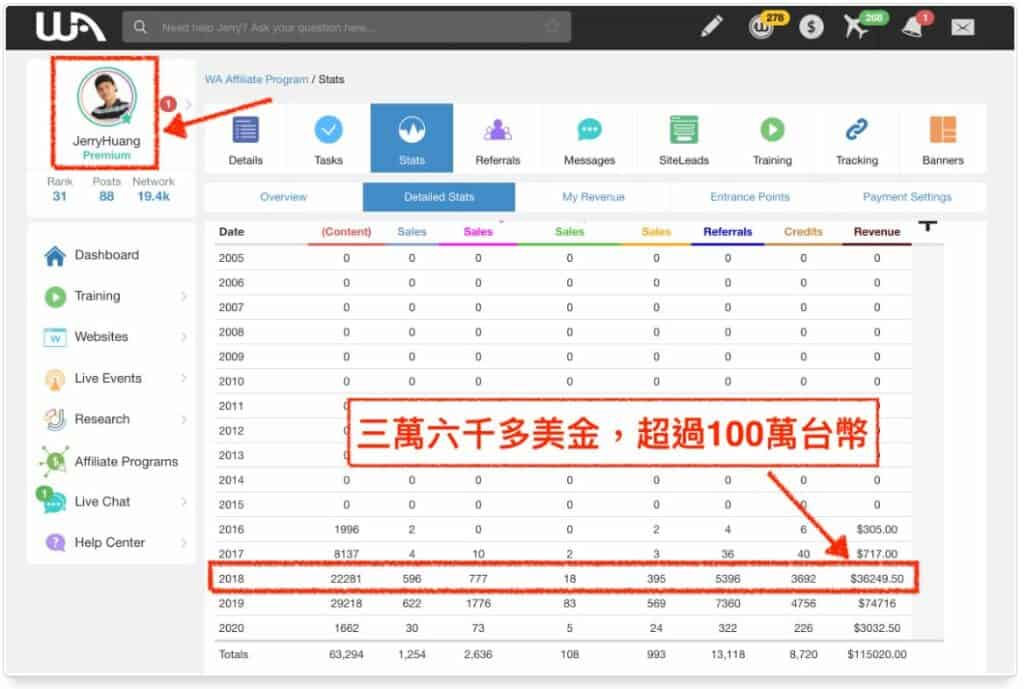Open the Tasks checkmark icon
The width and height of the screenshot is (1024, 689).
tap(328, 129)
